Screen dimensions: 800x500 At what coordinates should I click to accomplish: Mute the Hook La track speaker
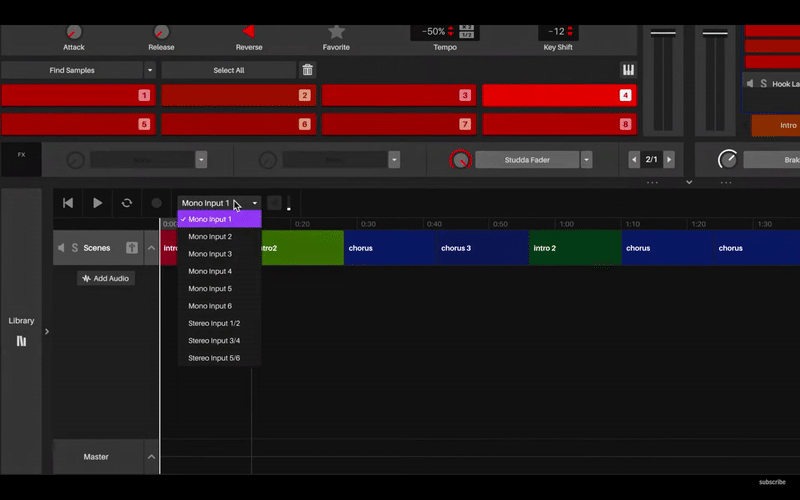coord(750,84)
